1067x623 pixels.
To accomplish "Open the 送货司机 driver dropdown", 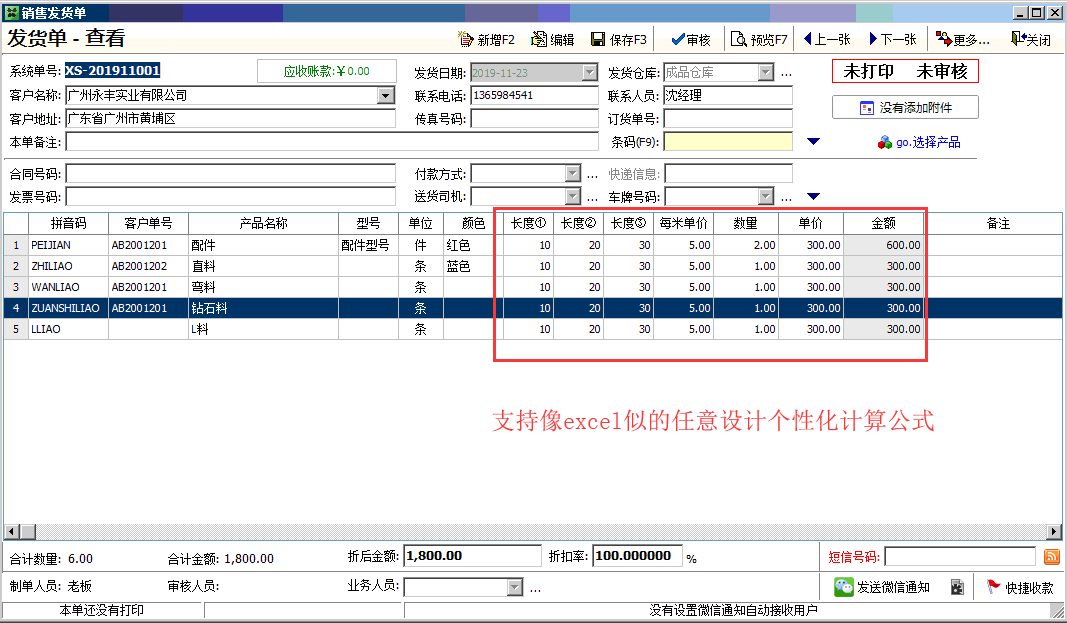I will click(x=572, y=197).
